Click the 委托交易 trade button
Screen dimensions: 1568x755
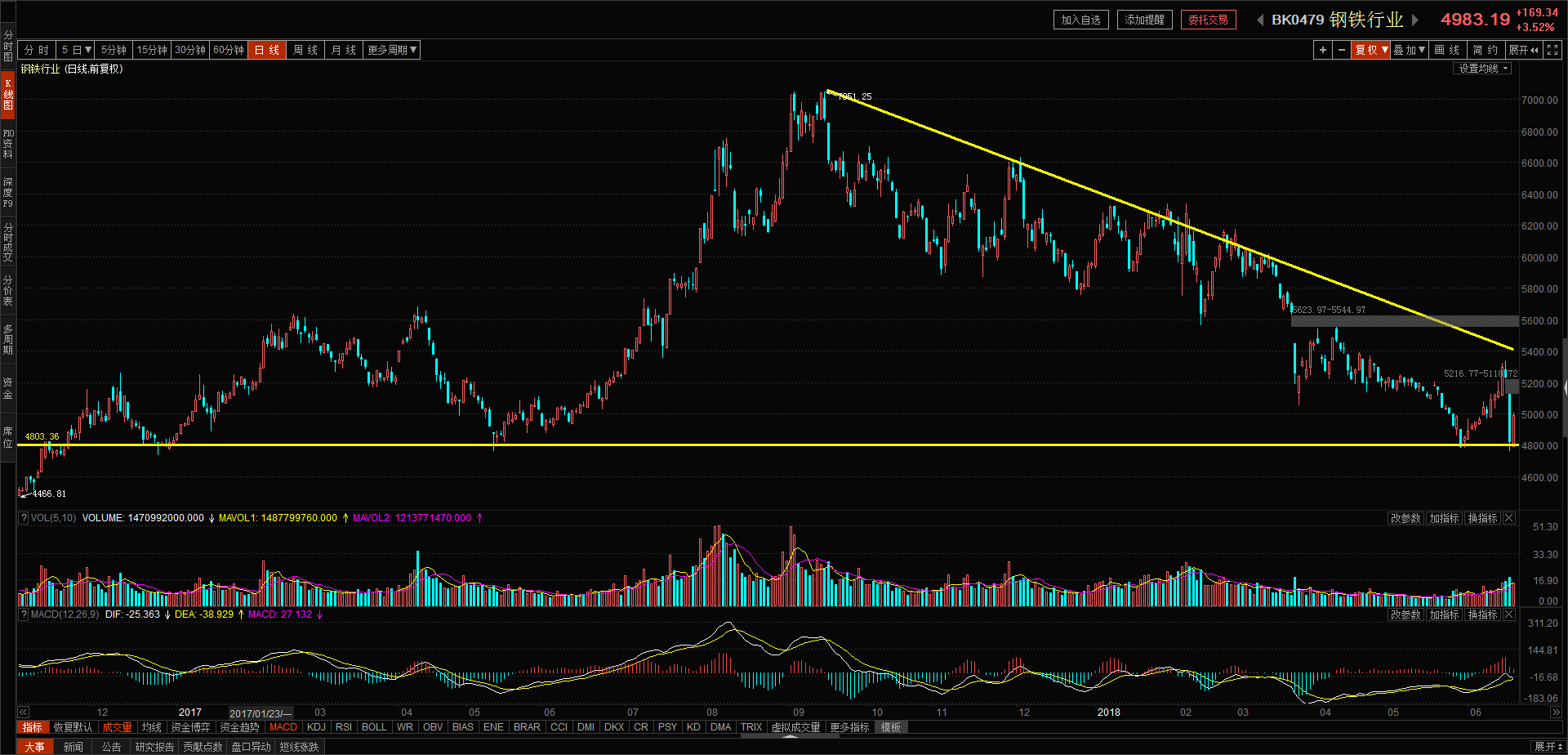1208,20
